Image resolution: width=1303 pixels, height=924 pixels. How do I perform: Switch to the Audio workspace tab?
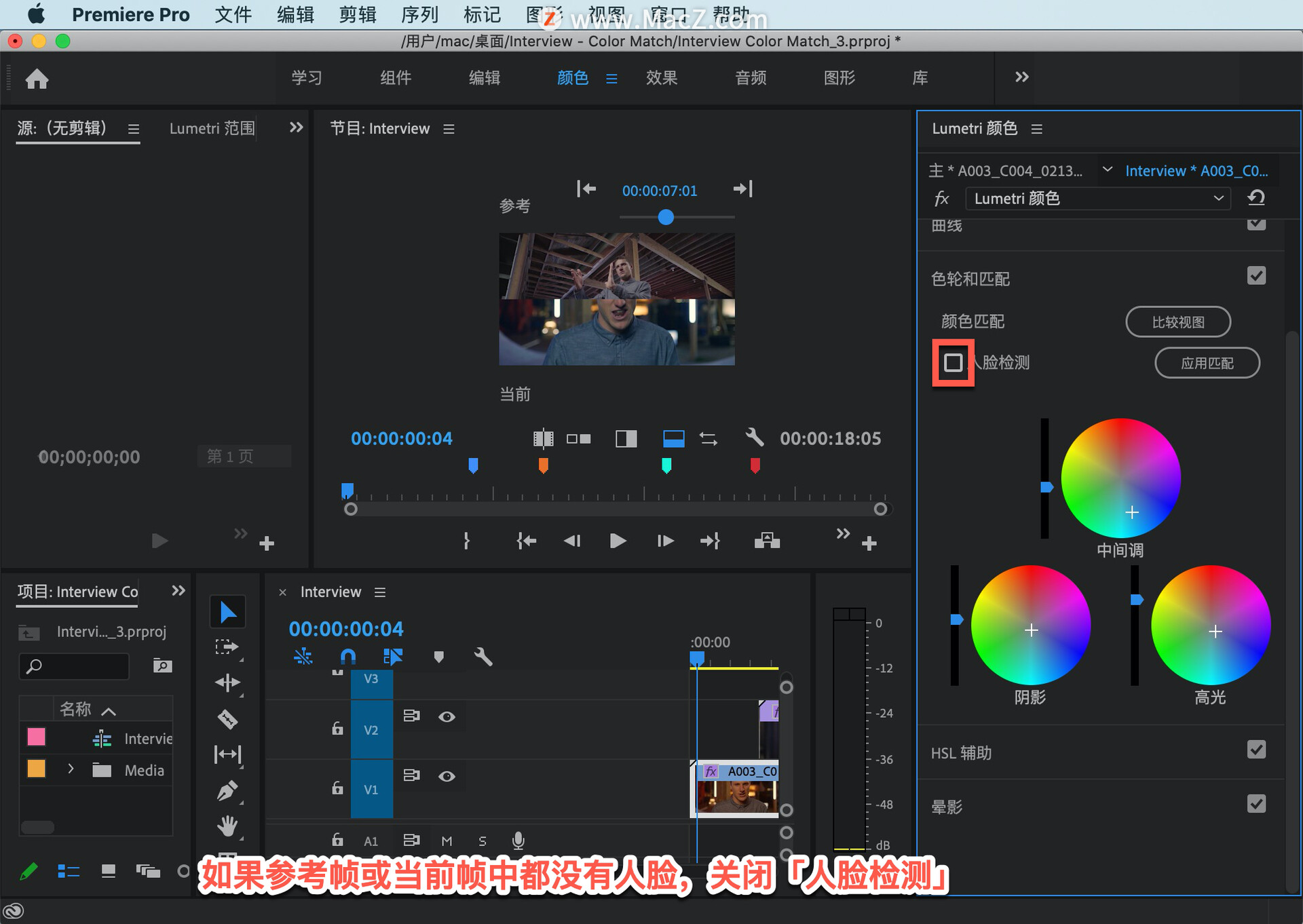[x=751, y=77]
